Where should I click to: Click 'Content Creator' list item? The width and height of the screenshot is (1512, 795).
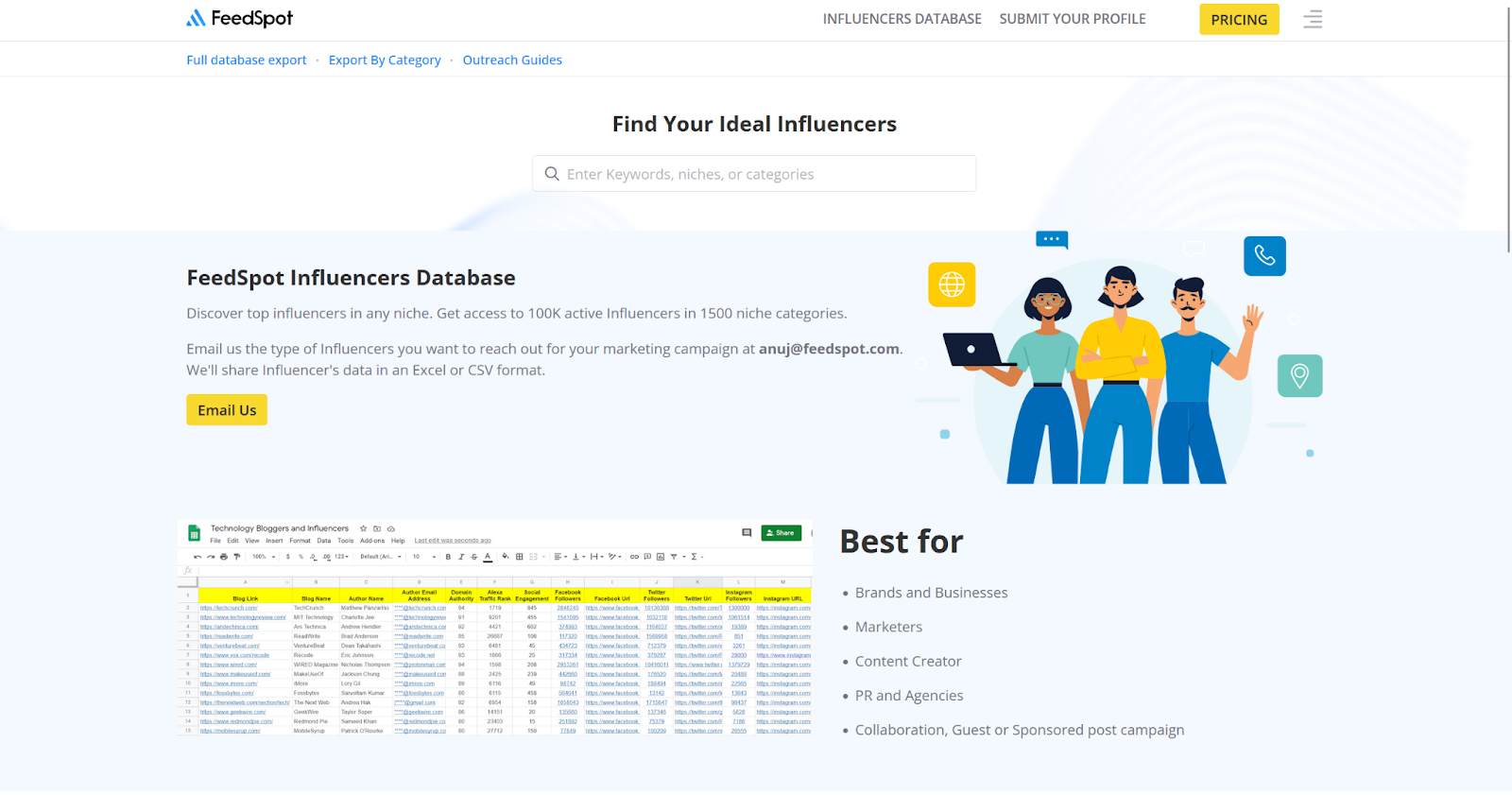click(908, 662)
